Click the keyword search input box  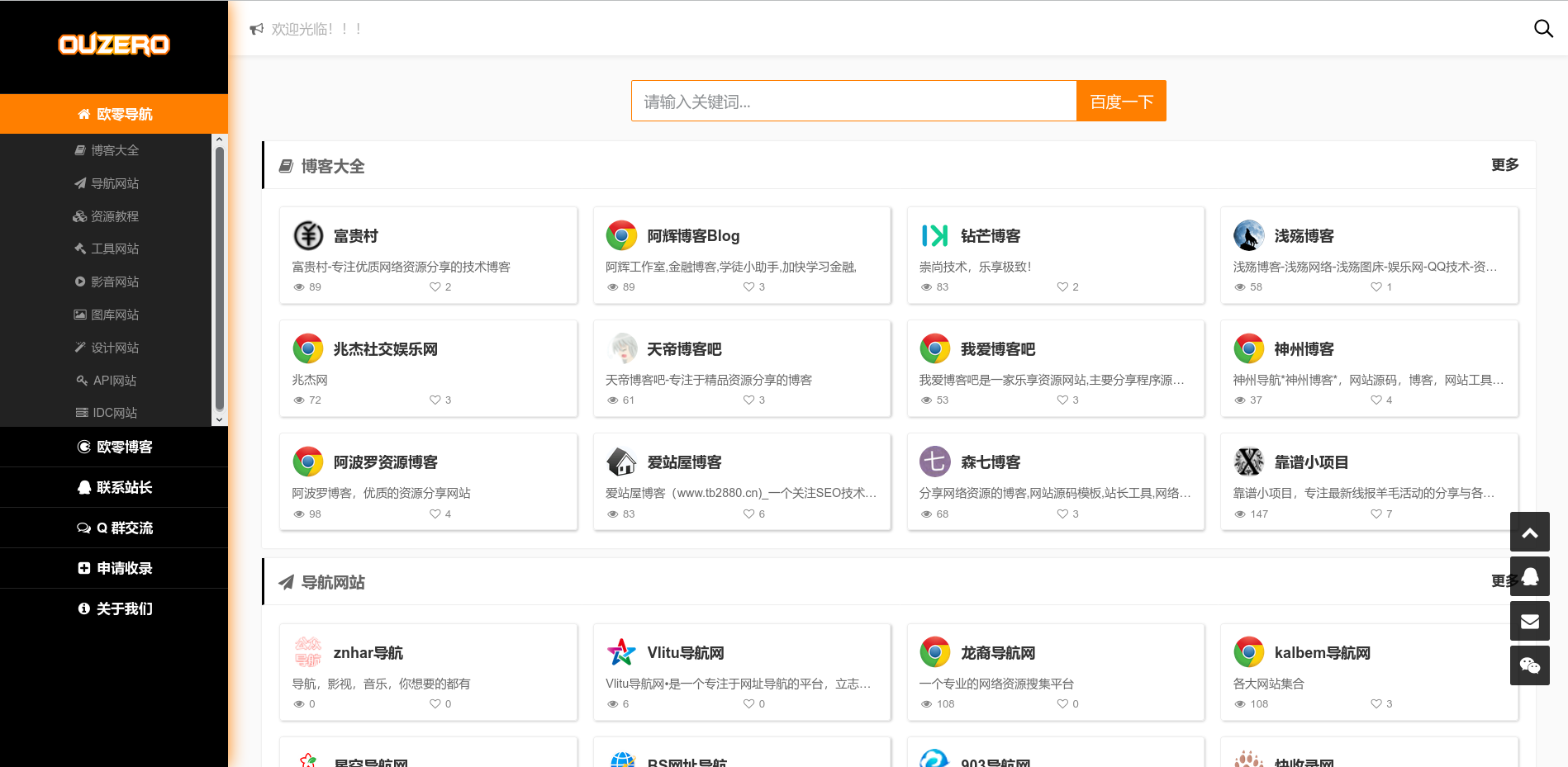coord(853,101)
